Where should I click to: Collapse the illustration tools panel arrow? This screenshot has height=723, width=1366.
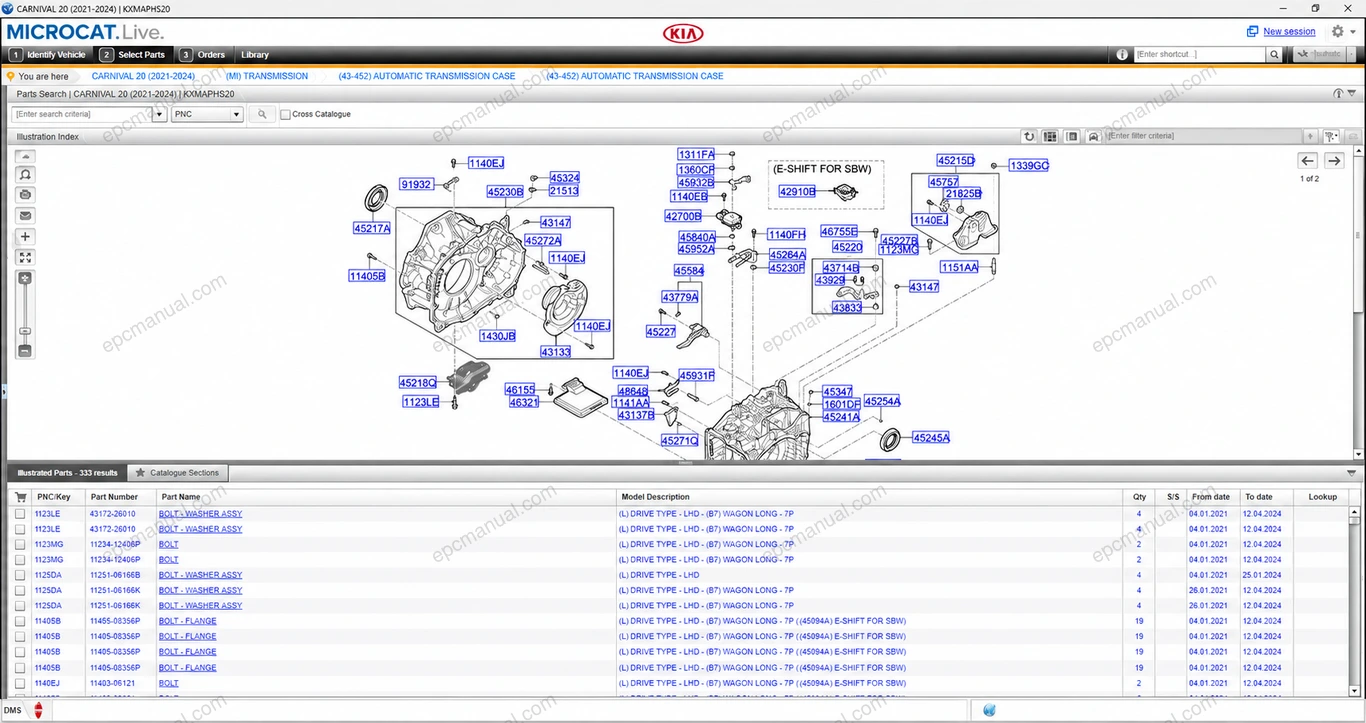pos(26,156)
